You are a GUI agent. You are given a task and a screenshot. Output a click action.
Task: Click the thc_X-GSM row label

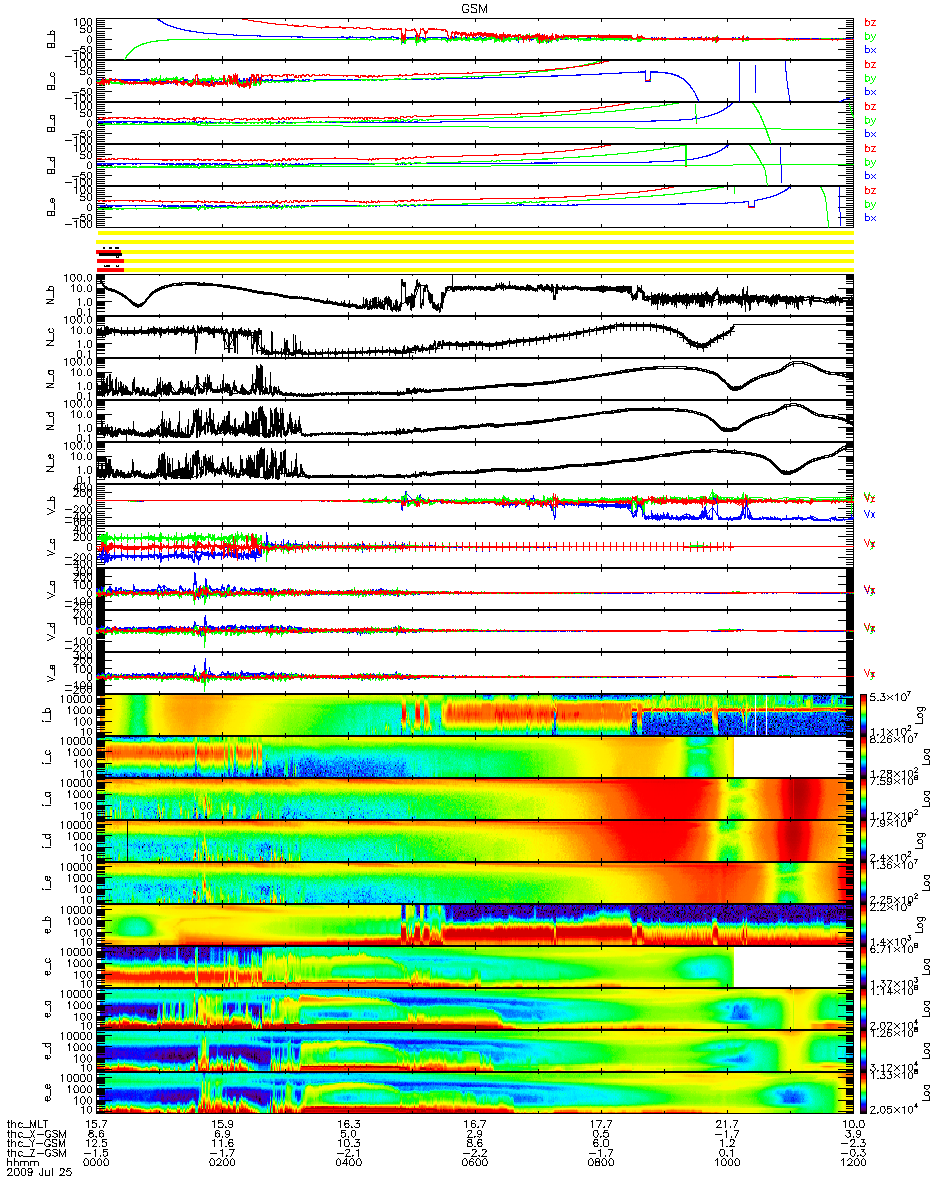pyautogui.click(x=37, y=1132)
